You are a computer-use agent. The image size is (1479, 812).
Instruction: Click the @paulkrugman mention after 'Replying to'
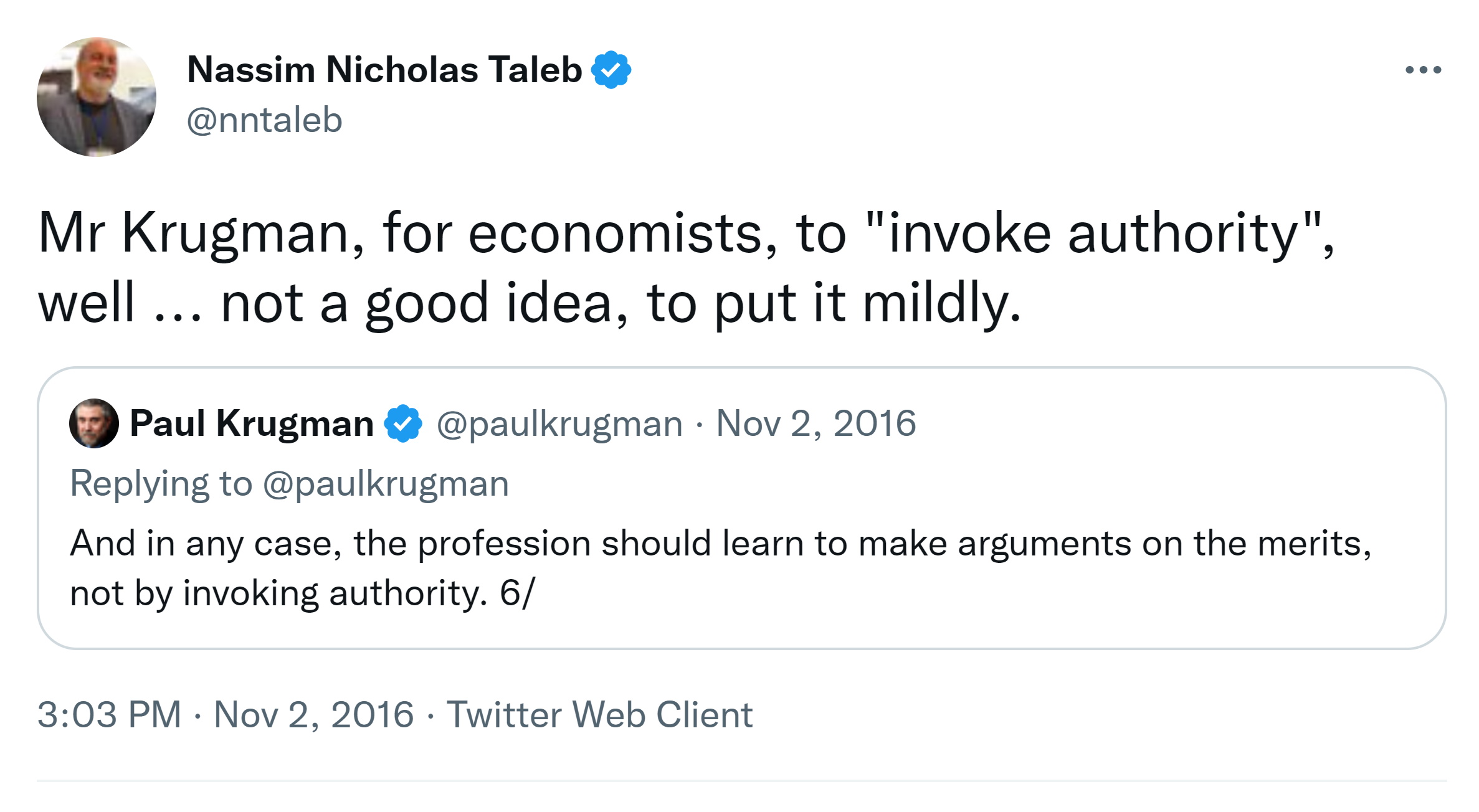(386, 484)
